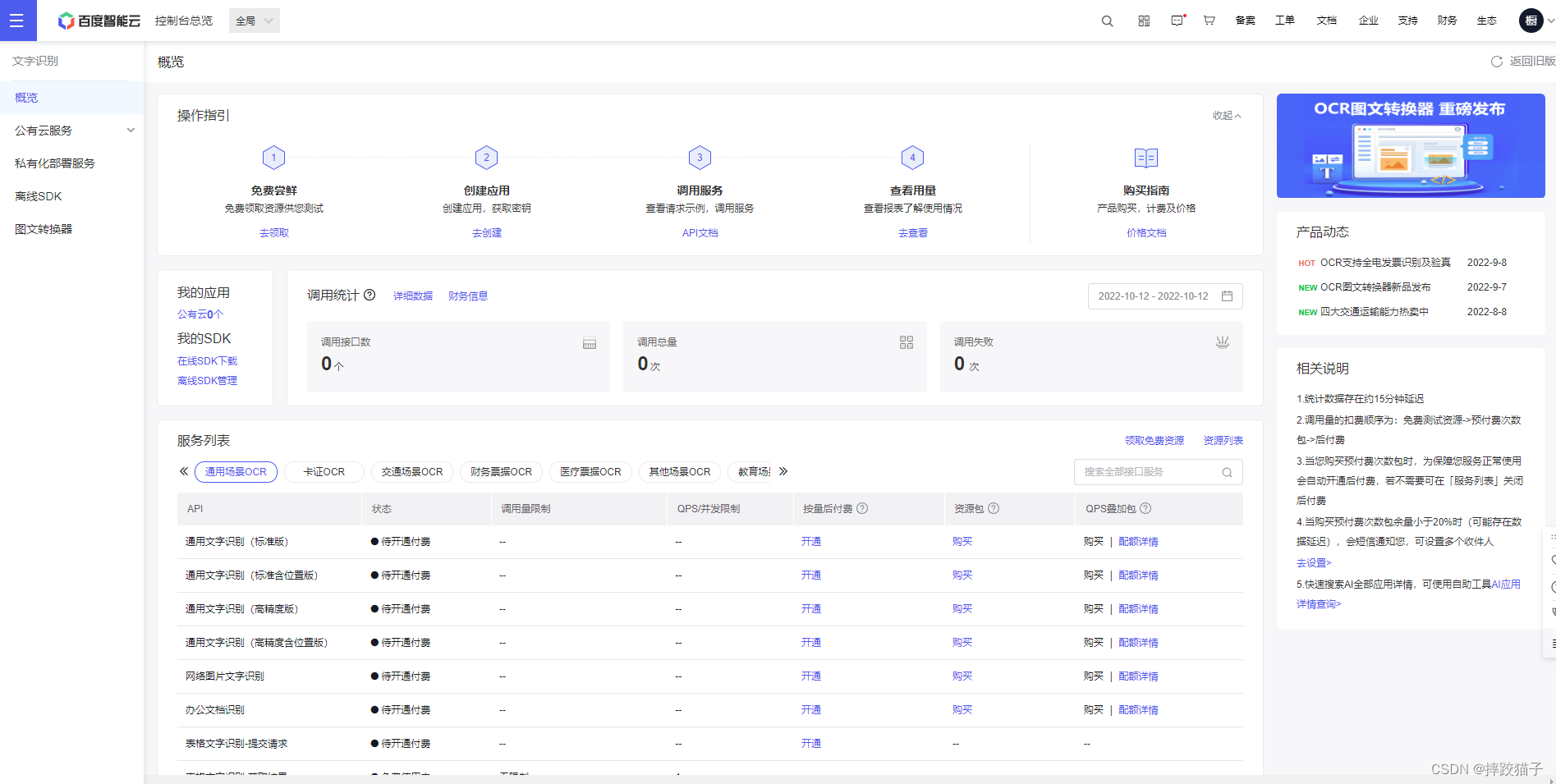Image resolution: width=1556 pixels, height=784 pixels.
Task: Click the 去领取 link under 免费尝鲜
Action: [x=273, y=233]
